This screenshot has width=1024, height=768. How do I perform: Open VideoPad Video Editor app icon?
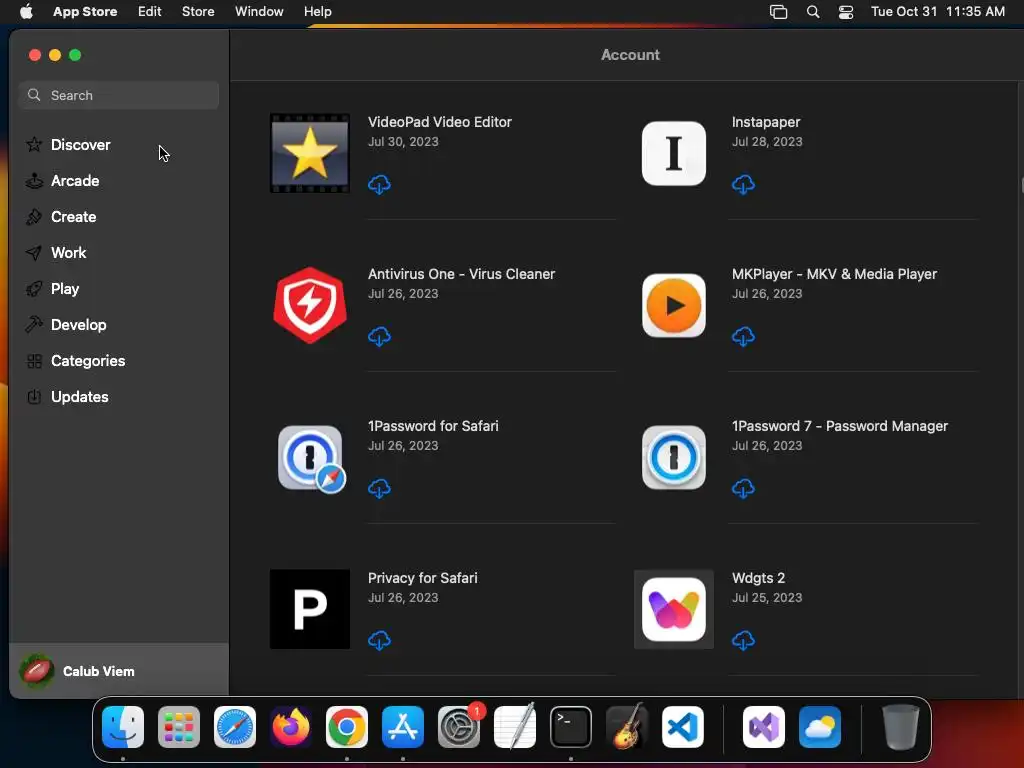pos(310,153)
